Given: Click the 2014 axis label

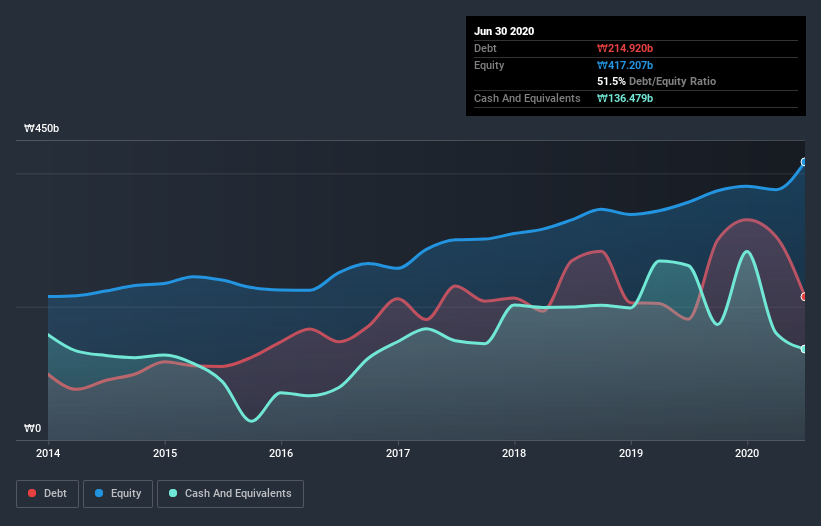Looking at the screenshot, I should [48, 453].
